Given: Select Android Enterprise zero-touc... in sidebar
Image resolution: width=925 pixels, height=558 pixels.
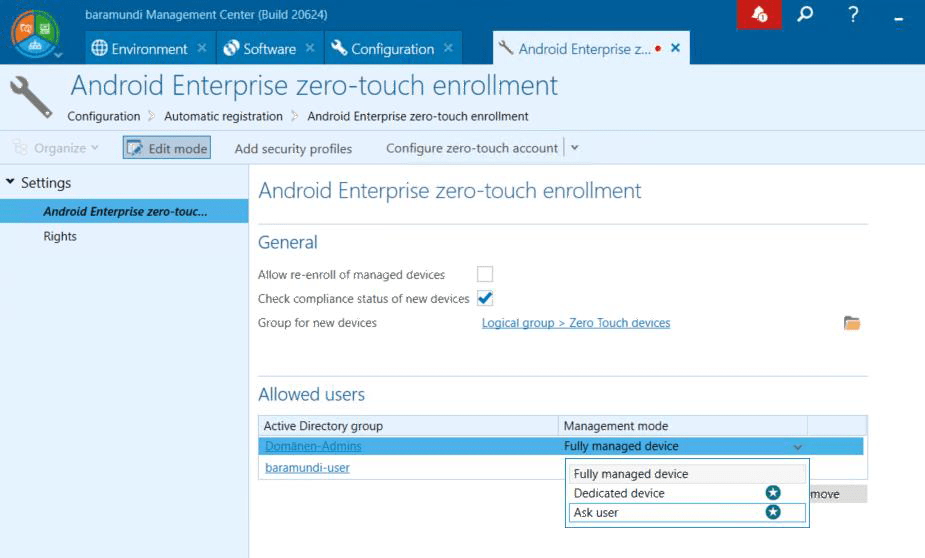Looking at the screenshot, I should pyautogui.click(x=124, y=211).
